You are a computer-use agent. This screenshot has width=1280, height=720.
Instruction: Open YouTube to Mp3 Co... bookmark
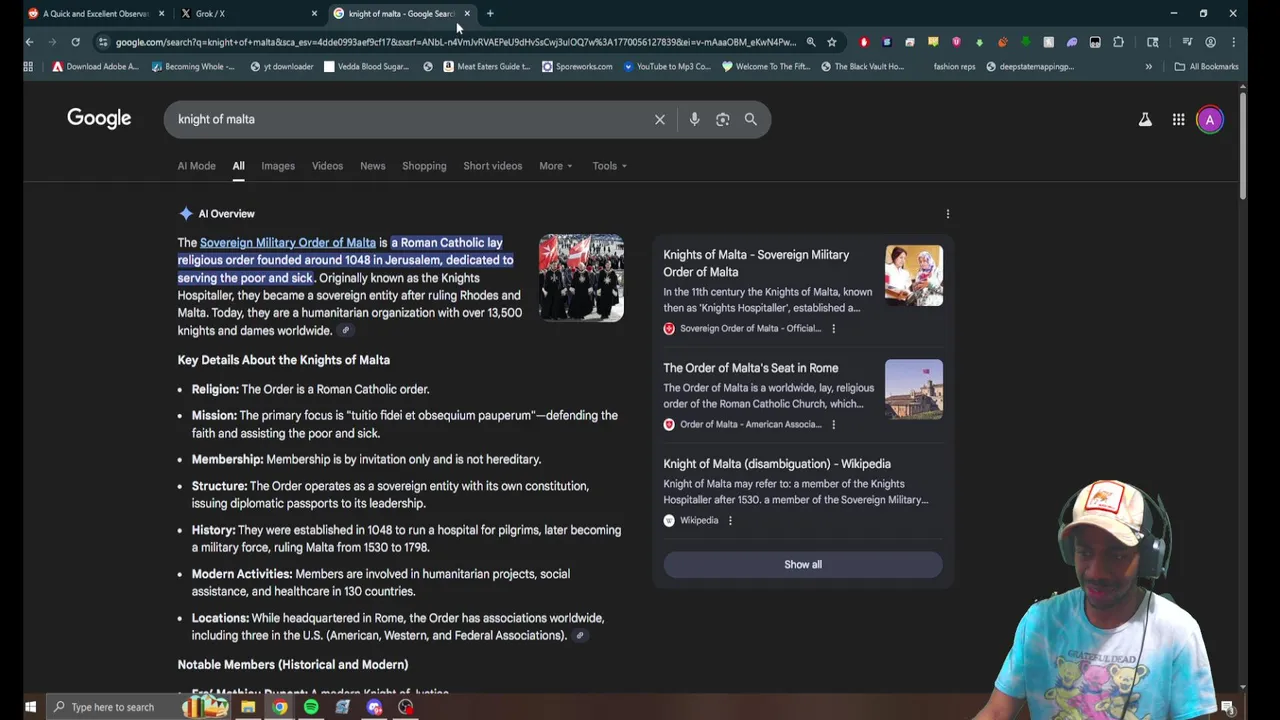[x=667, y=66]
